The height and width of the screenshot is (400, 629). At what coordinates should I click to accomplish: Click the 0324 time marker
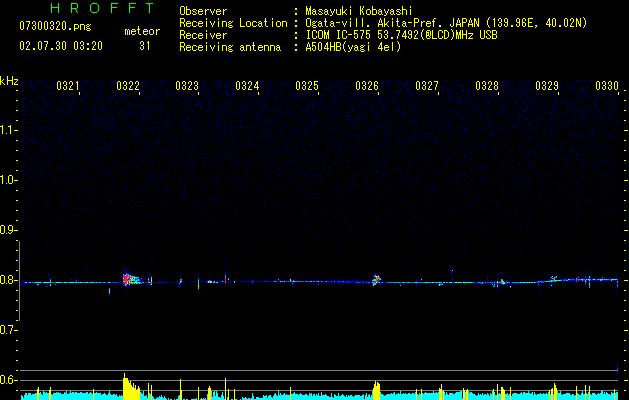pos(247,86)
